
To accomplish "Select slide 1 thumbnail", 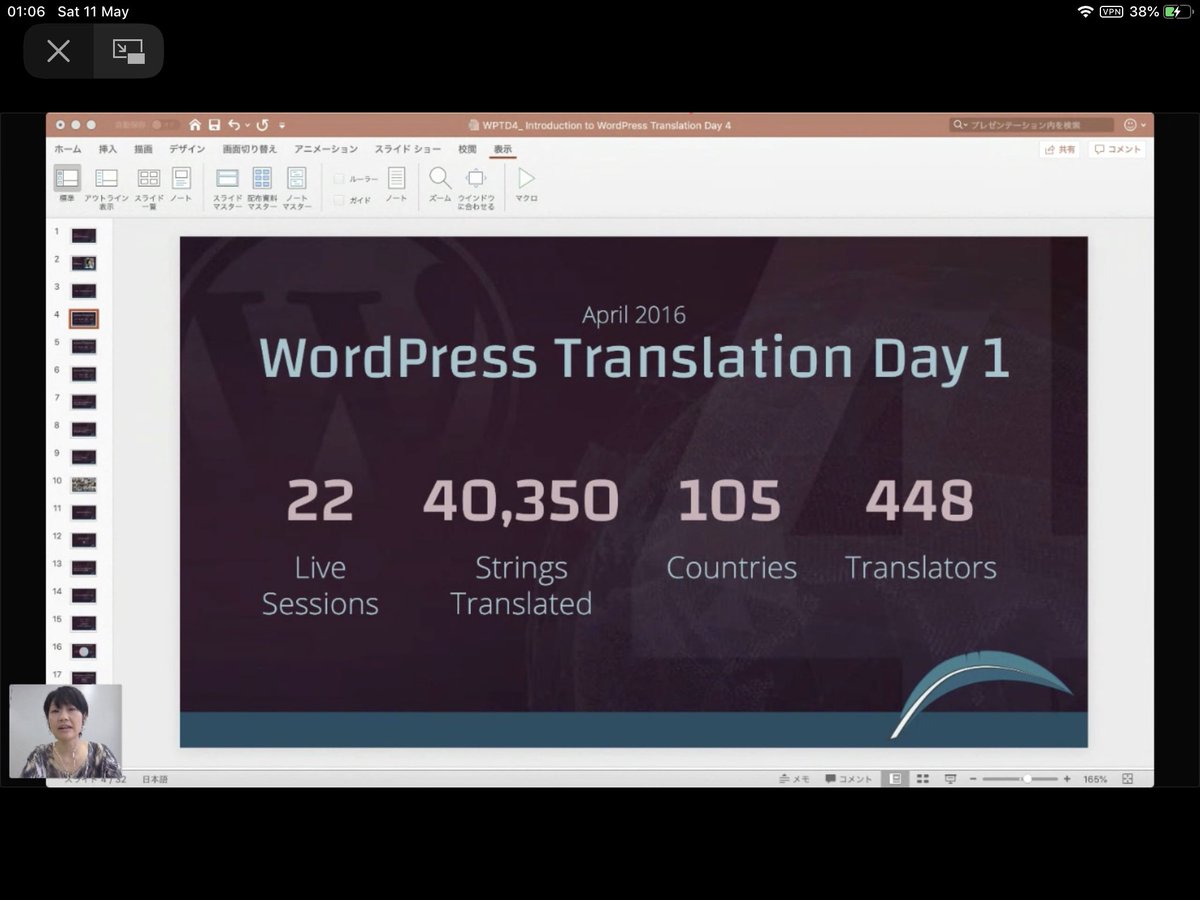I will pos(84,236).
